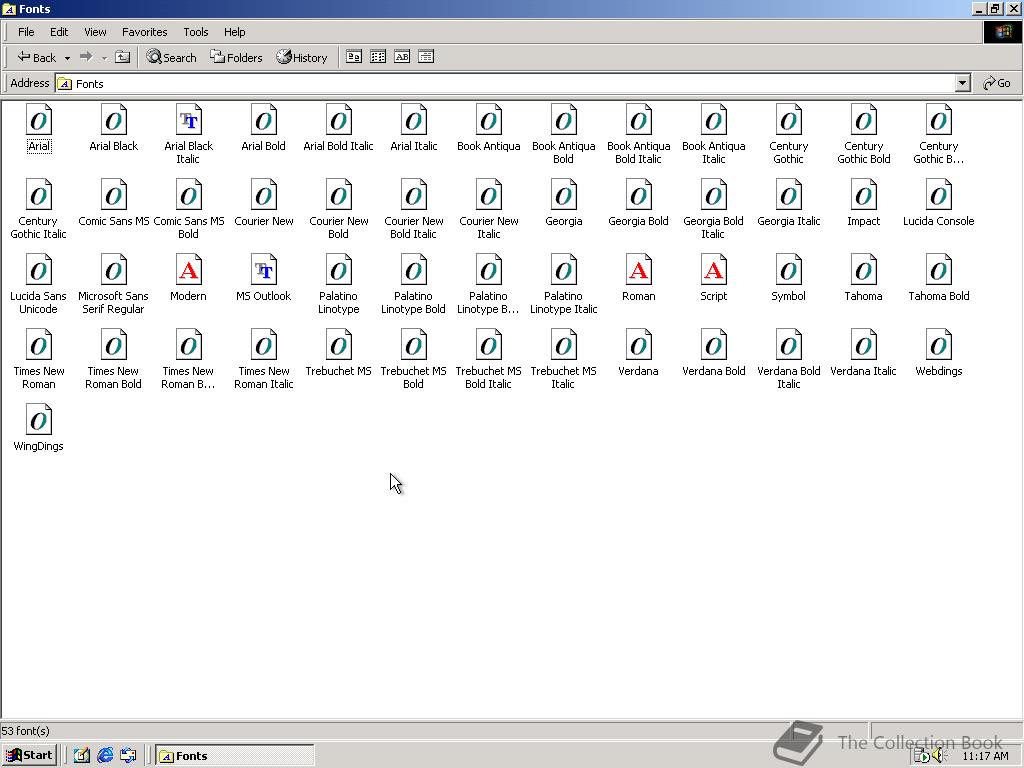Select the Courier New Bold Italic font
This screenshot has height=768, width=1024.
point(413,210)
